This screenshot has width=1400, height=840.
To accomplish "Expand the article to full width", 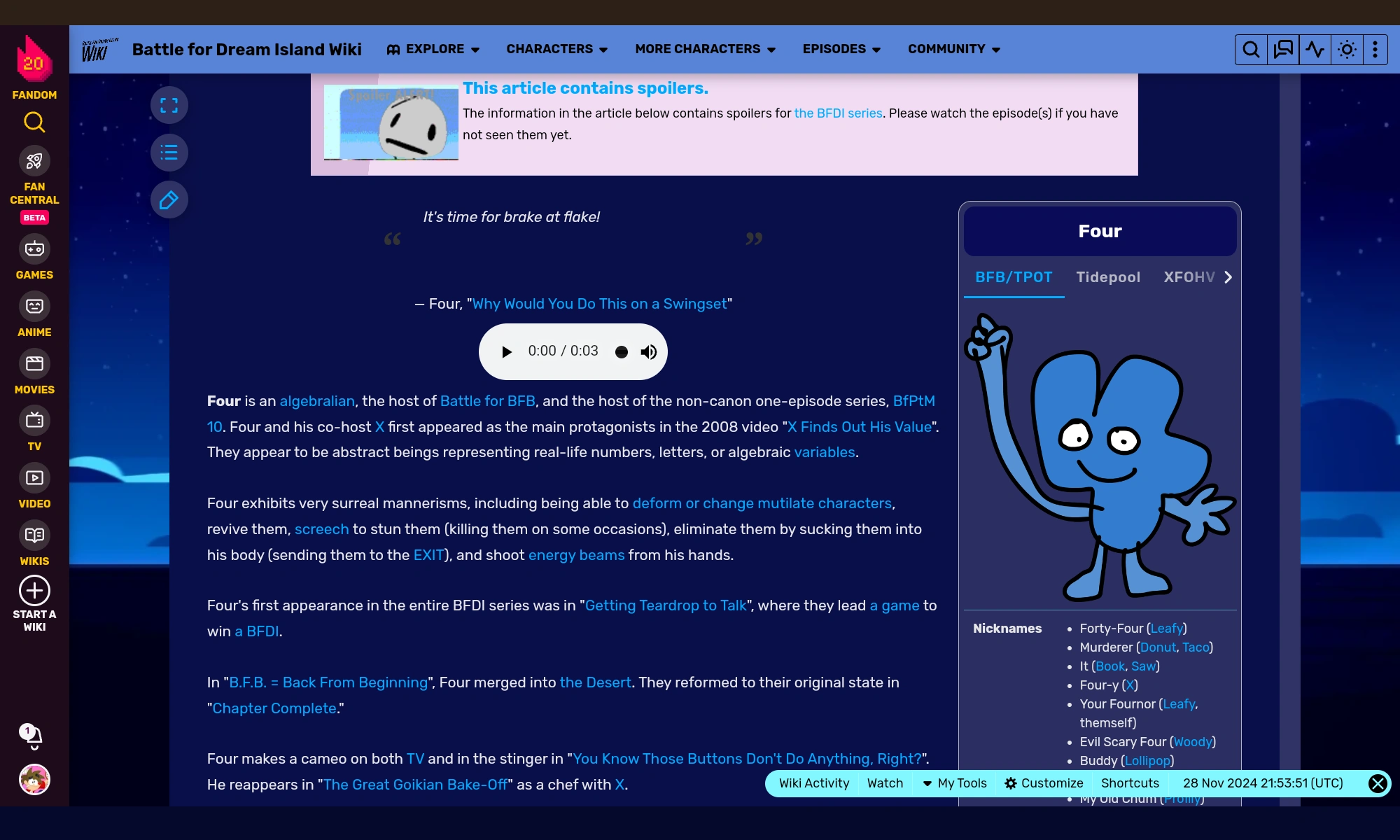I will 169,106.
